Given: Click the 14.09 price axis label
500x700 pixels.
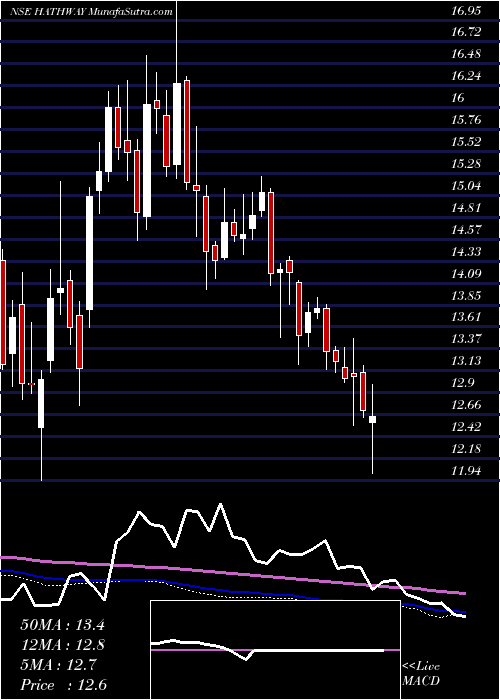Looking at the screenshot, I should (467, 274).
